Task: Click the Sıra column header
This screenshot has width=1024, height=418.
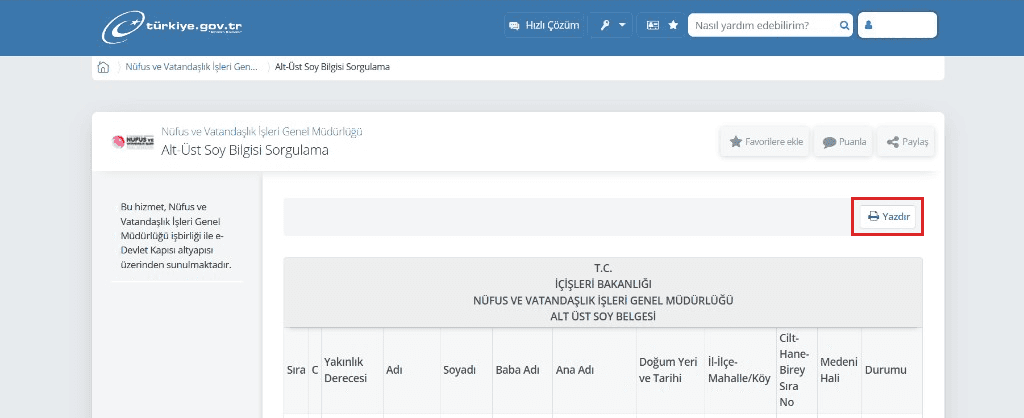Action: [x=296, y=370]
